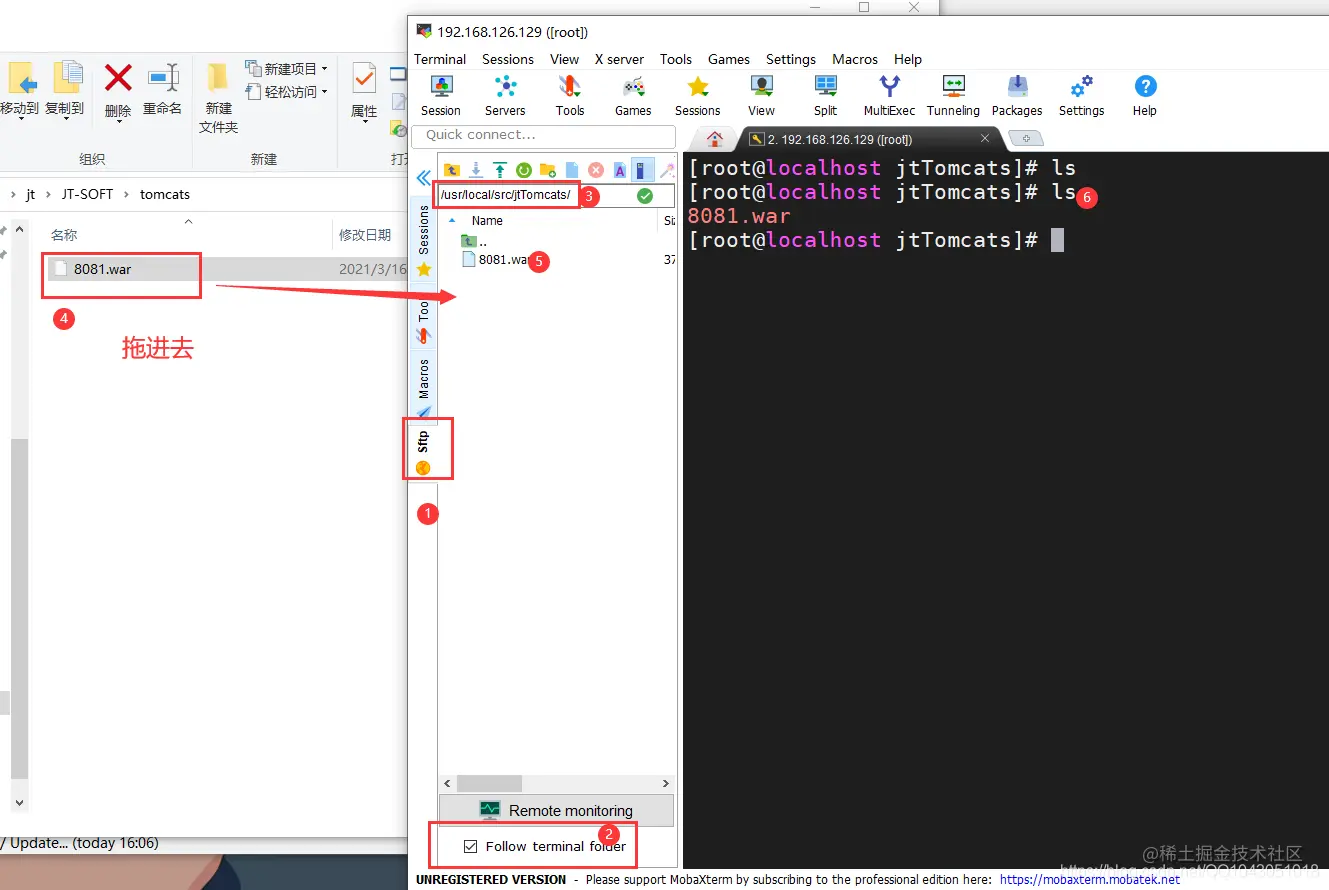Click the rename 'A' icon in SFTP toolbar

click(x=620, y=170)
